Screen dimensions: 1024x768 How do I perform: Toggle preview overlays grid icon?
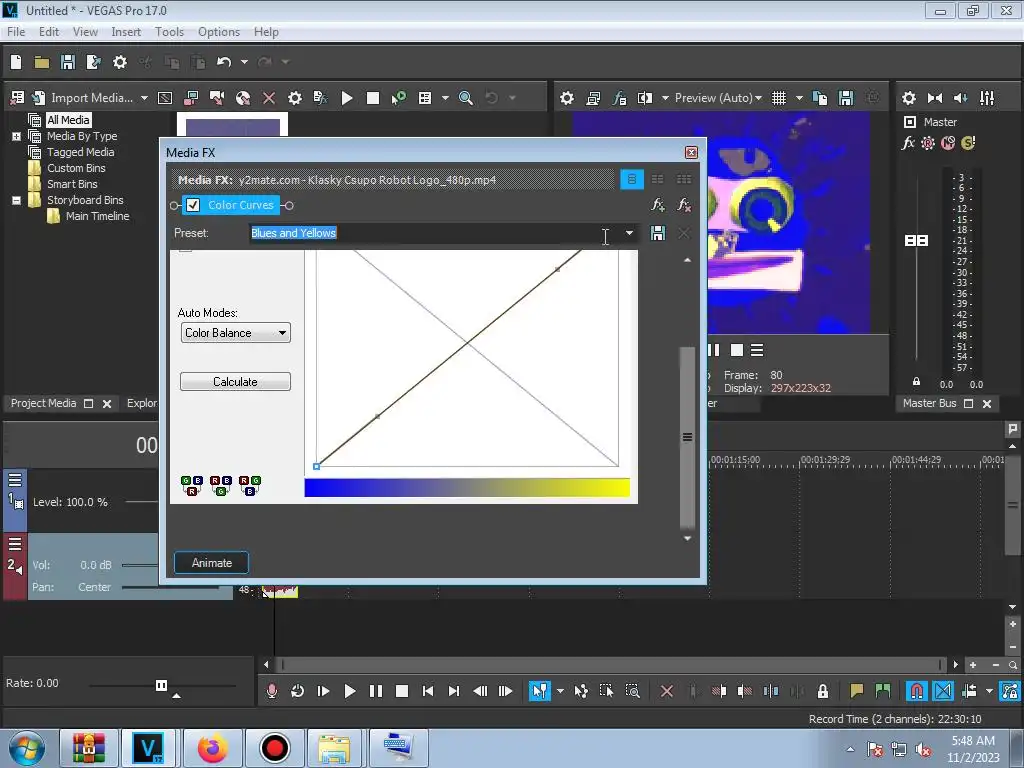pyautogui.click(x=779, y=98)
